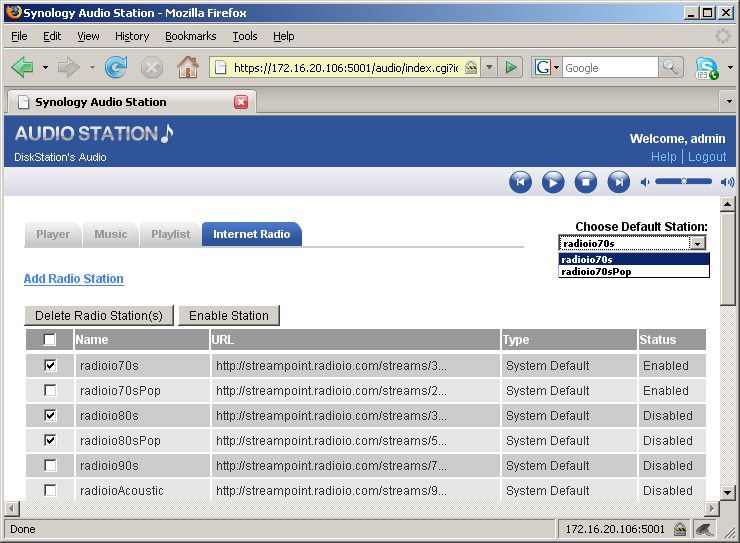The width and height of the screenshot is (740, 543).
Task: Go back with the green Back arrow
Action: tap(22, 67)
